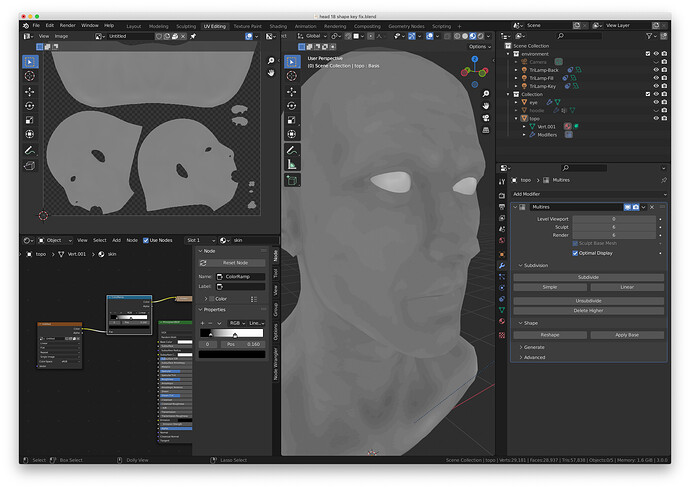Click the Reset Node button
This screenshot has height=488, width=690.
coord(232,263)
